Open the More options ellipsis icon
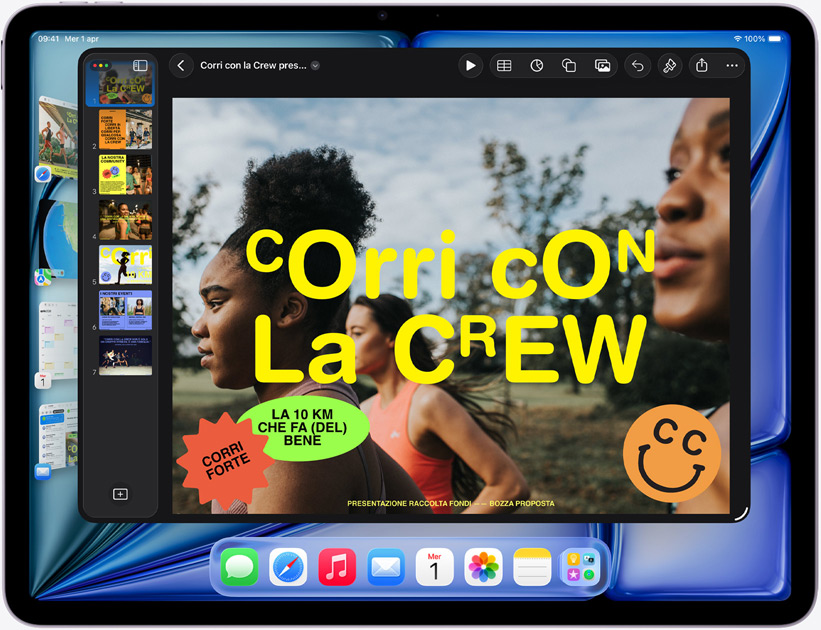821x630 pixels. pyautogui.click(x=731, y=66)
